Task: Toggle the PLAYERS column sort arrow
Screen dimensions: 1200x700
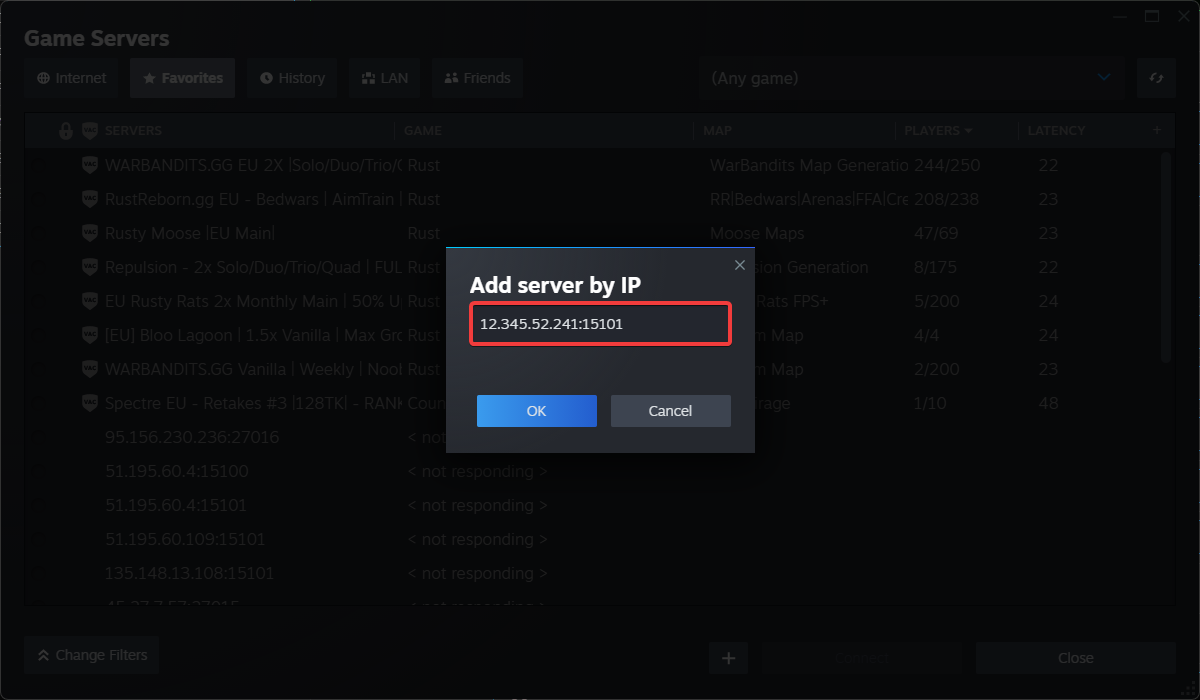Action: (966, 130)
